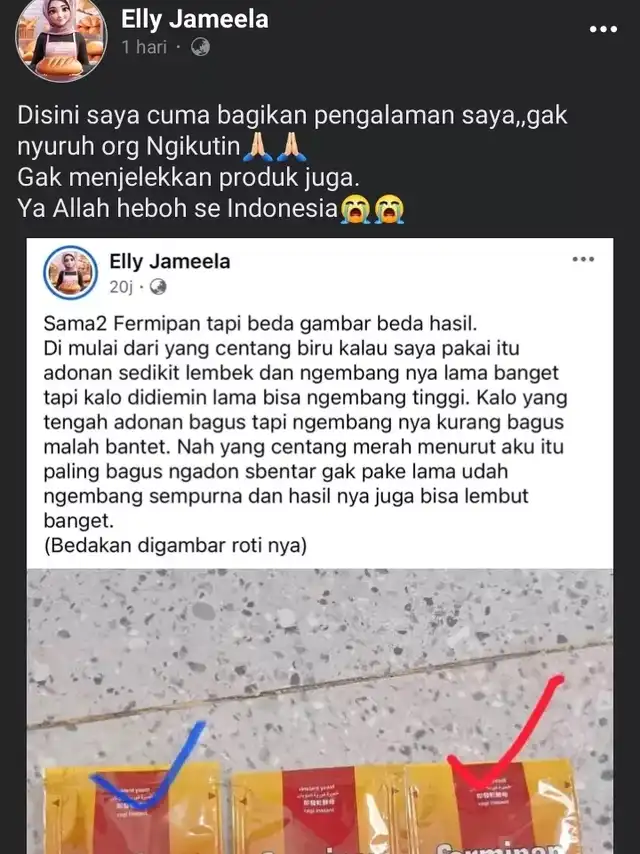Open the shared post's small profile avatar

click(71, 272)
